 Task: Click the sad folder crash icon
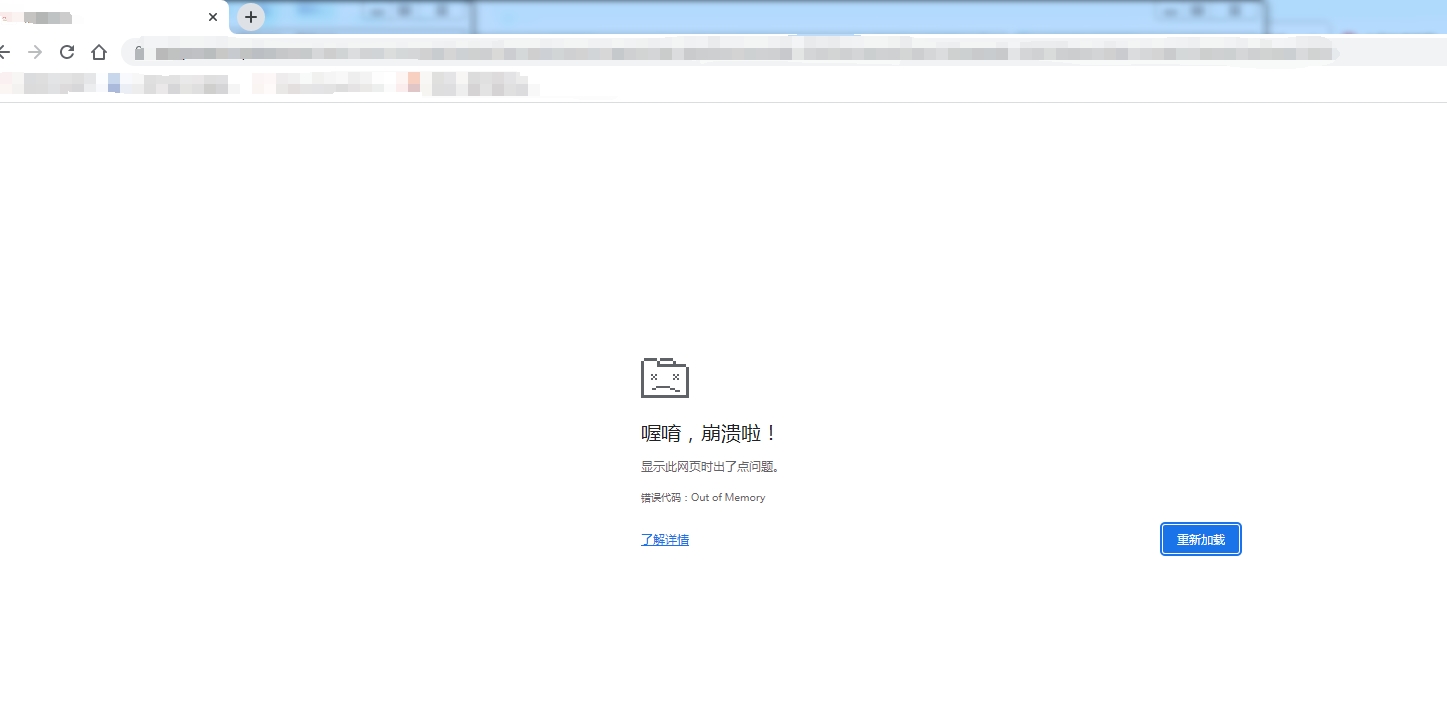click(664, 377)
